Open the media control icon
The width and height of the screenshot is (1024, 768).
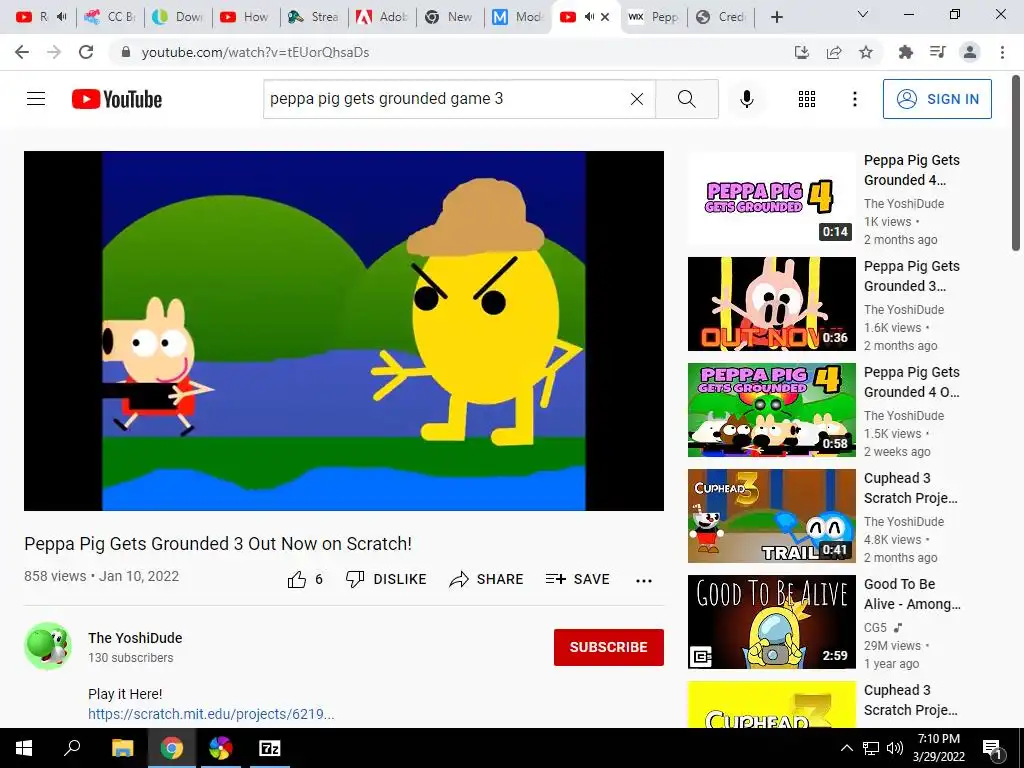[938, 52]
